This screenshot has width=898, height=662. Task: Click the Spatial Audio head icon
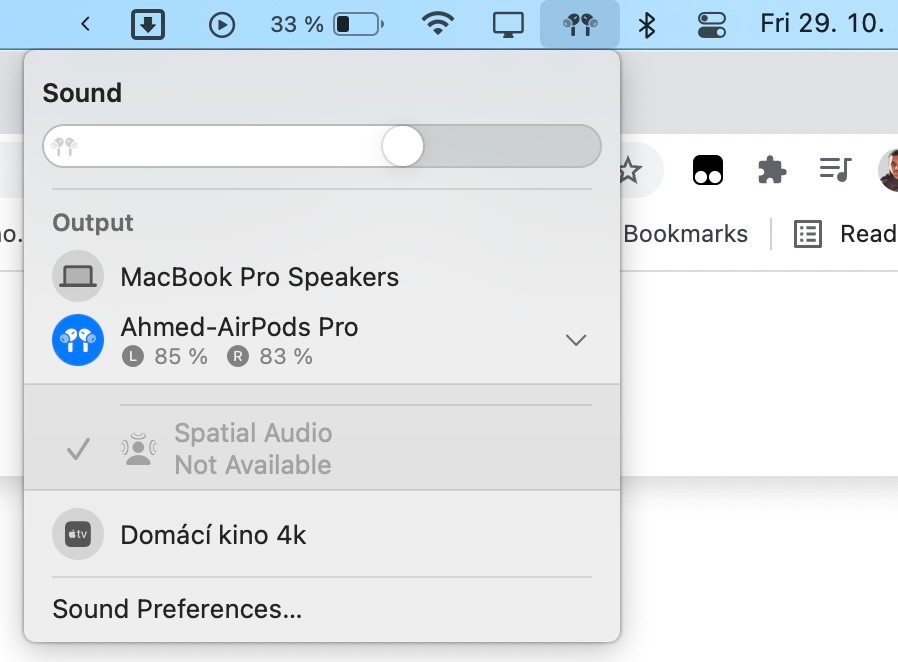(x=139, y=449)
